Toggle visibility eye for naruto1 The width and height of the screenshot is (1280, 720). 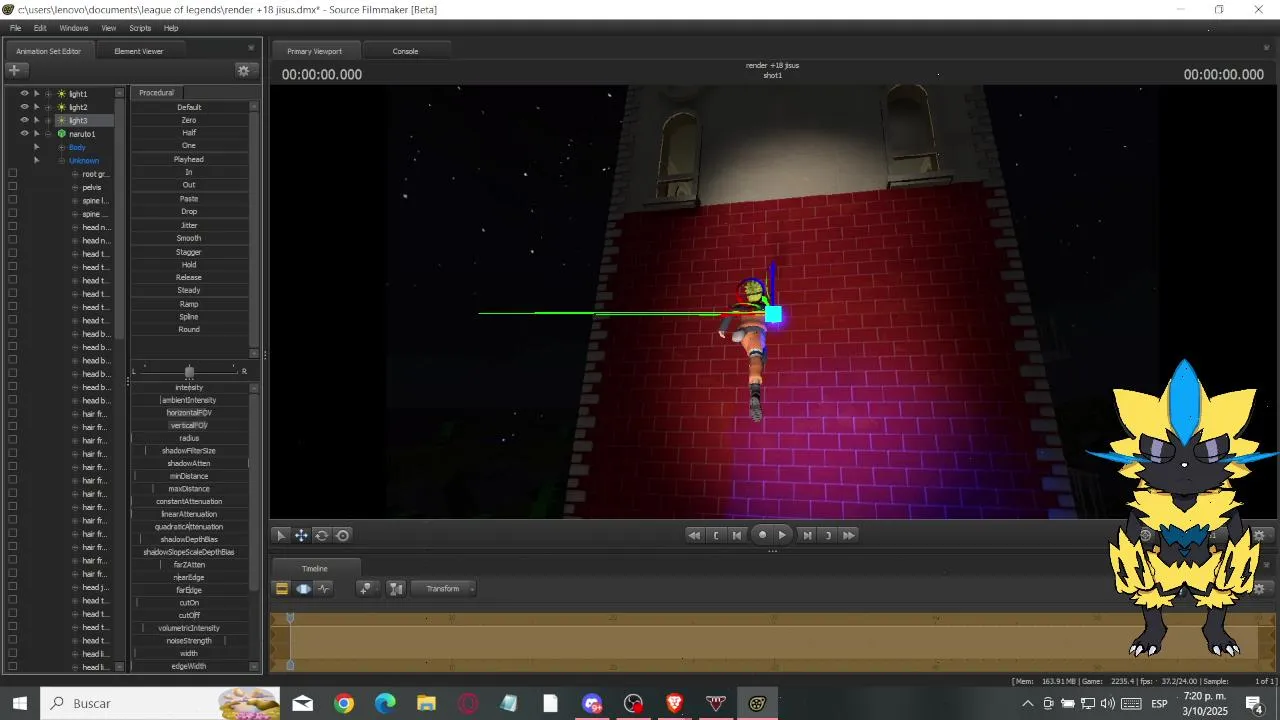[x=25, y=134]
